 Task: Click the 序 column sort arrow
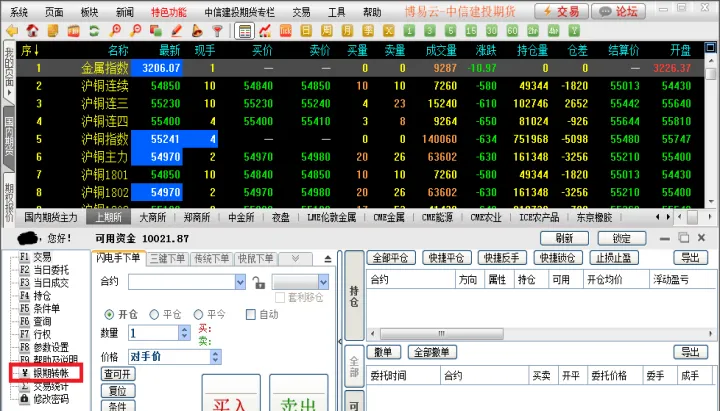(36, 50)
